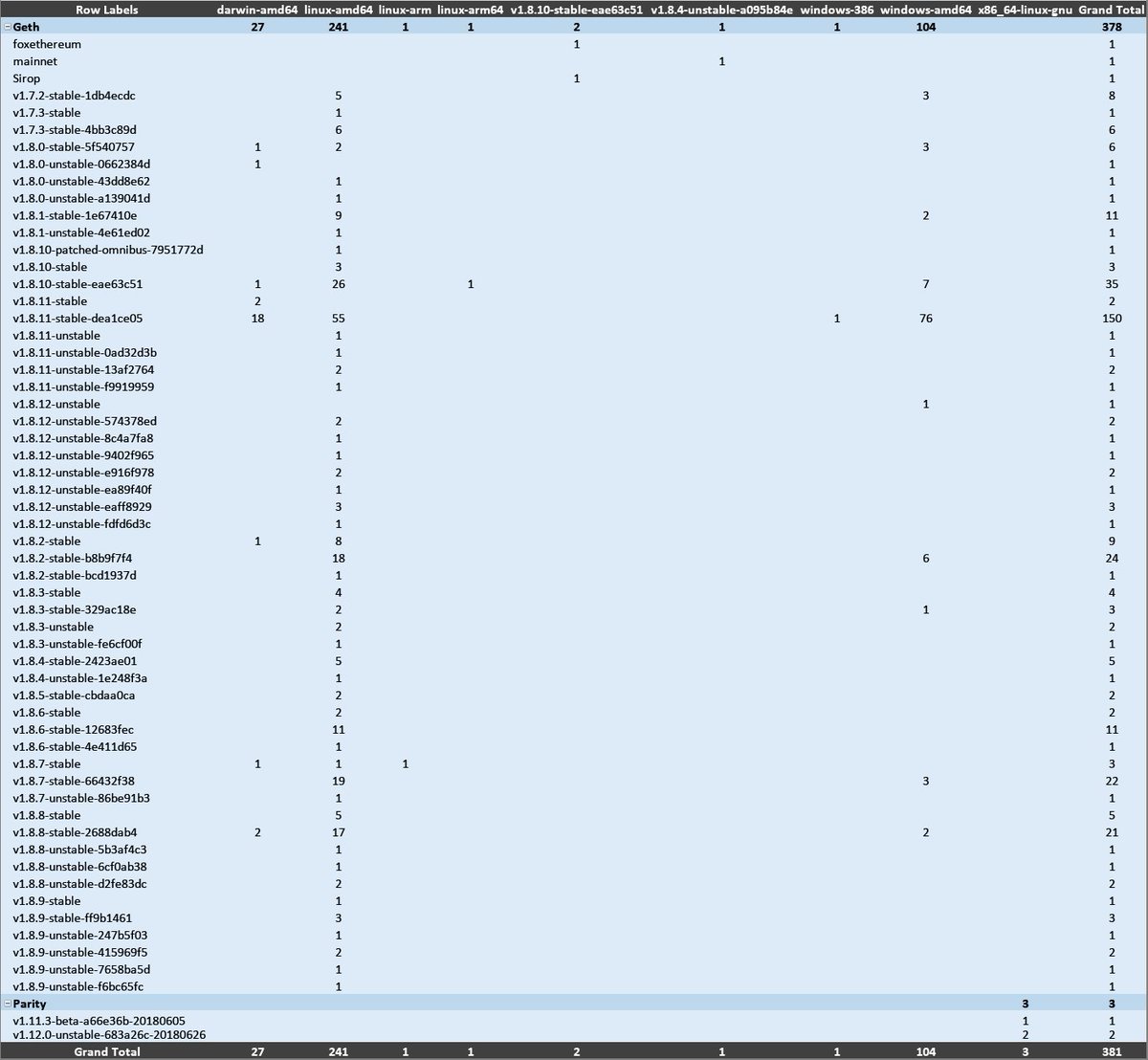Click the v1.8.12-unstable-eaff8929 row label

pyautogui.click(x=82, y=507)
